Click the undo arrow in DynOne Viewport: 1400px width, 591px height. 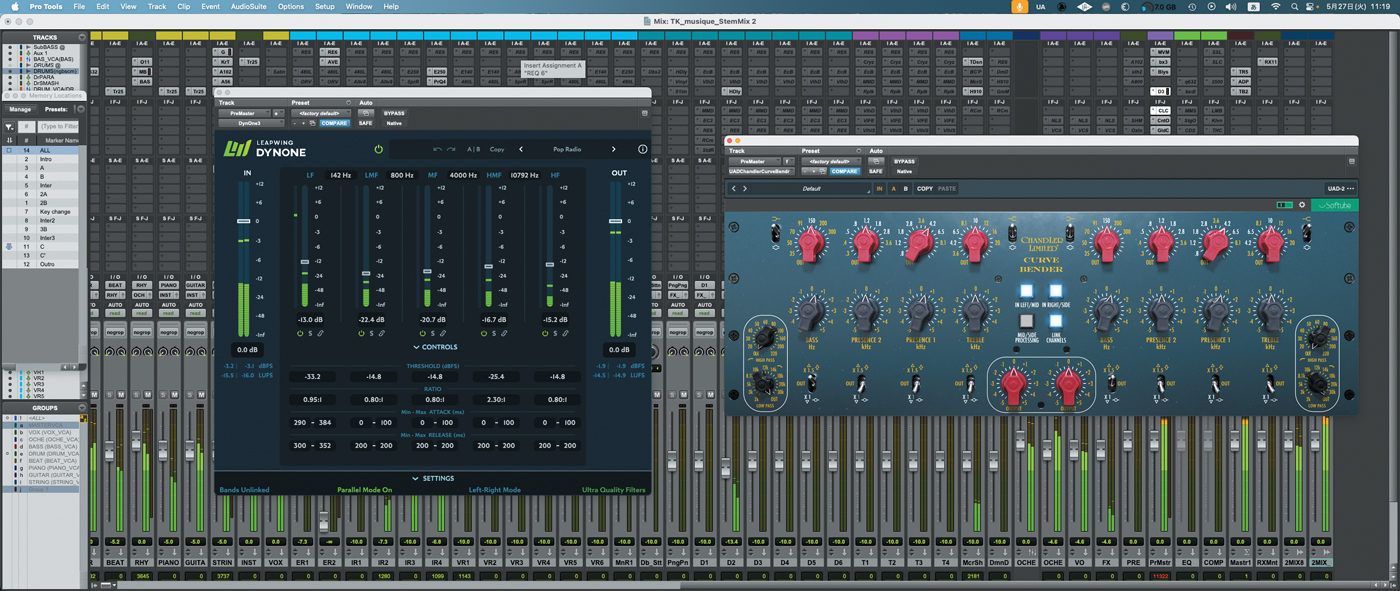pyautogui.click(x=437, y=149)
